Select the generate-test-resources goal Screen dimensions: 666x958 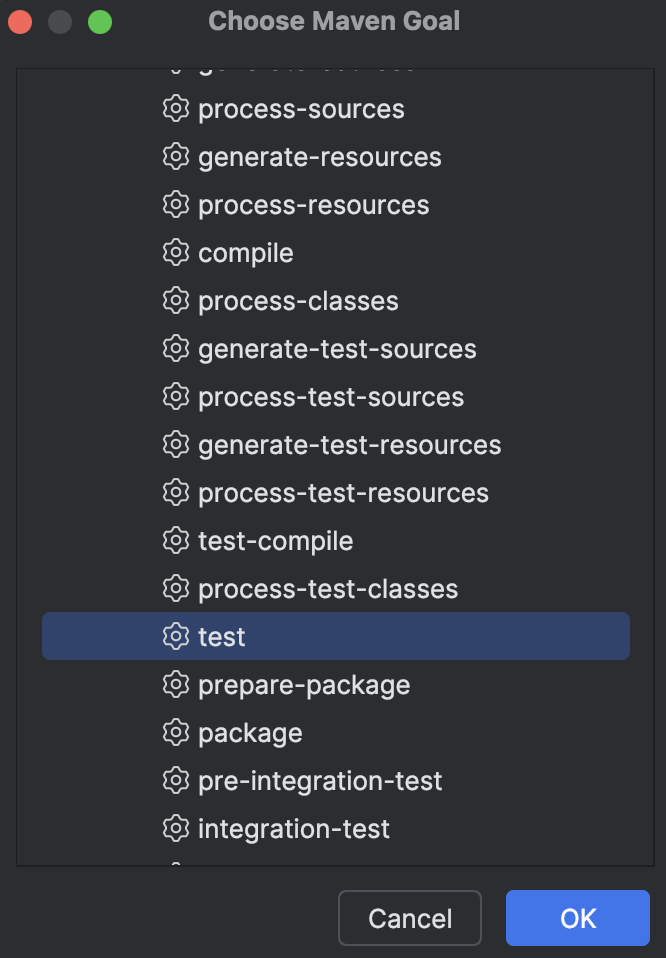coord(350,444)
